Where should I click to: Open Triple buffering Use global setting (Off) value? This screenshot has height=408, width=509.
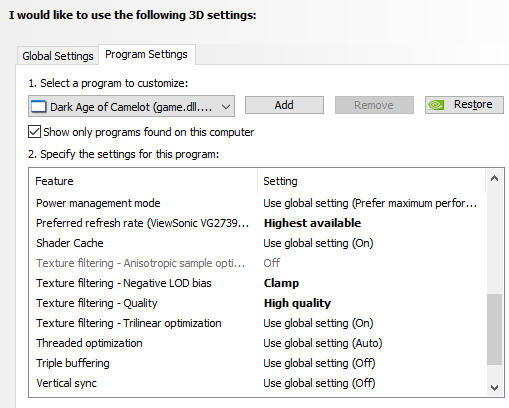[319, 363]
